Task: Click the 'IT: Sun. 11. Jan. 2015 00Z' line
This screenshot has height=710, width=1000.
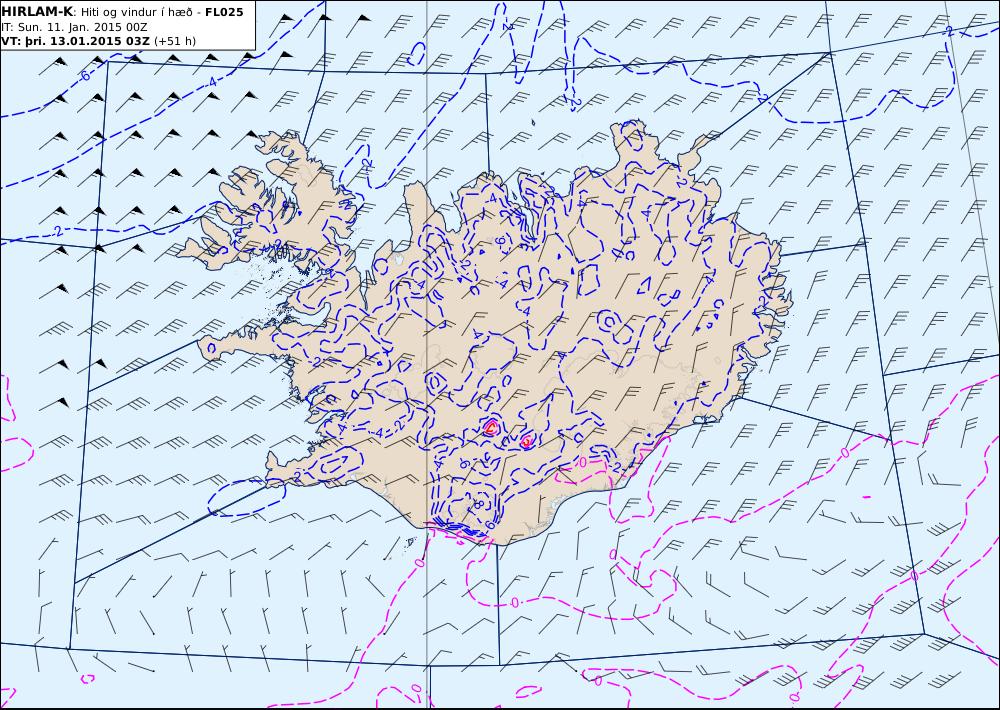Action: [74, 27]
